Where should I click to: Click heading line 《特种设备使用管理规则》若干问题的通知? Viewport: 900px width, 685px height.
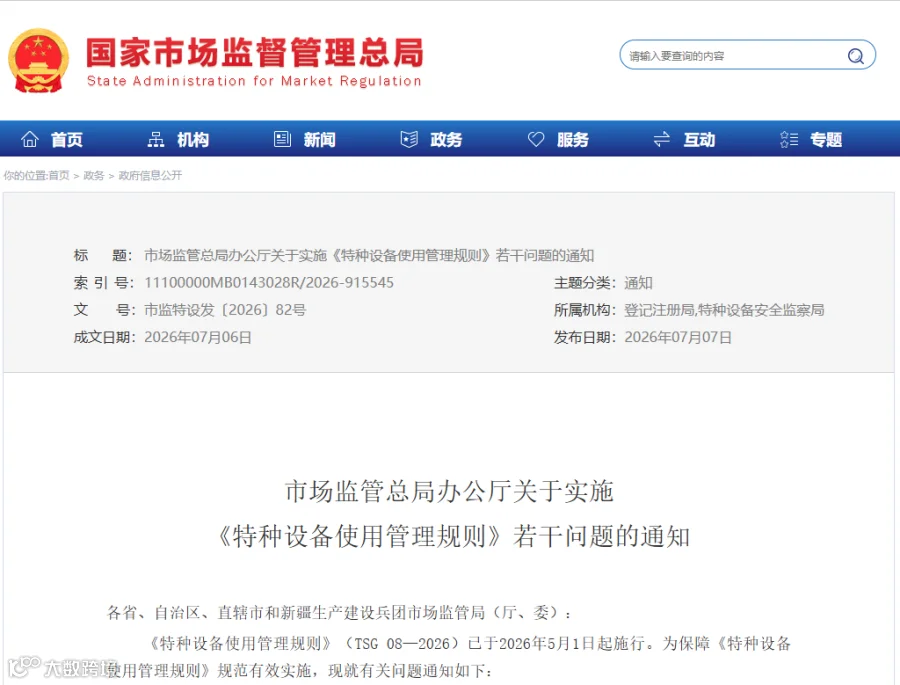click(x=453, y=536)
